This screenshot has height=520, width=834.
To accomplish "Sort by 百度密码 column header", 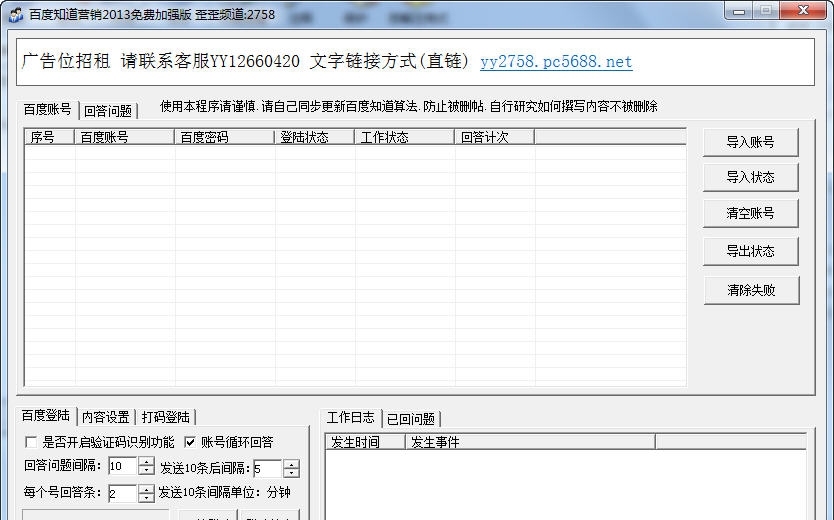I will coord(224,137).
